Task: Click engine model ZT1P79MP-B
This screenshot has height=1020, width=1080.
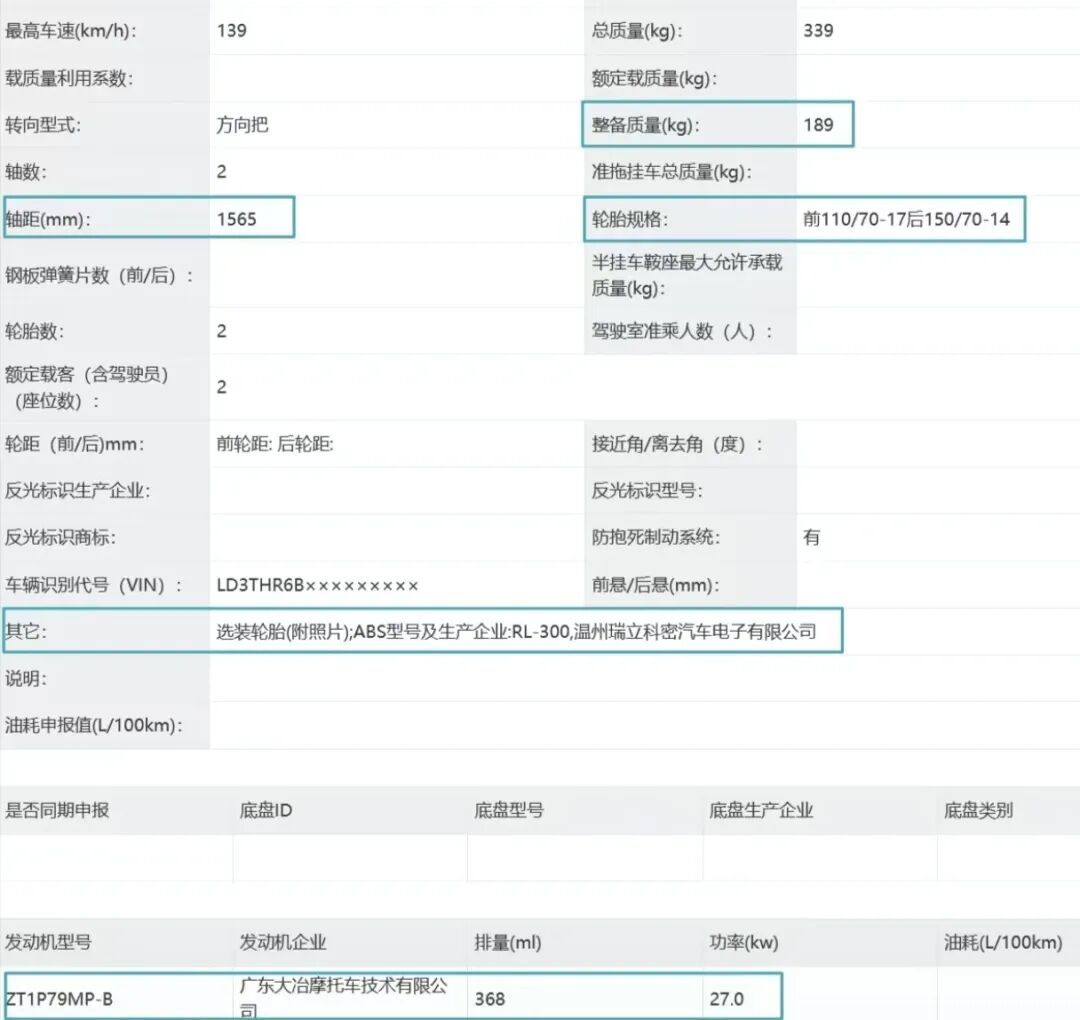Action: [59, 999]
